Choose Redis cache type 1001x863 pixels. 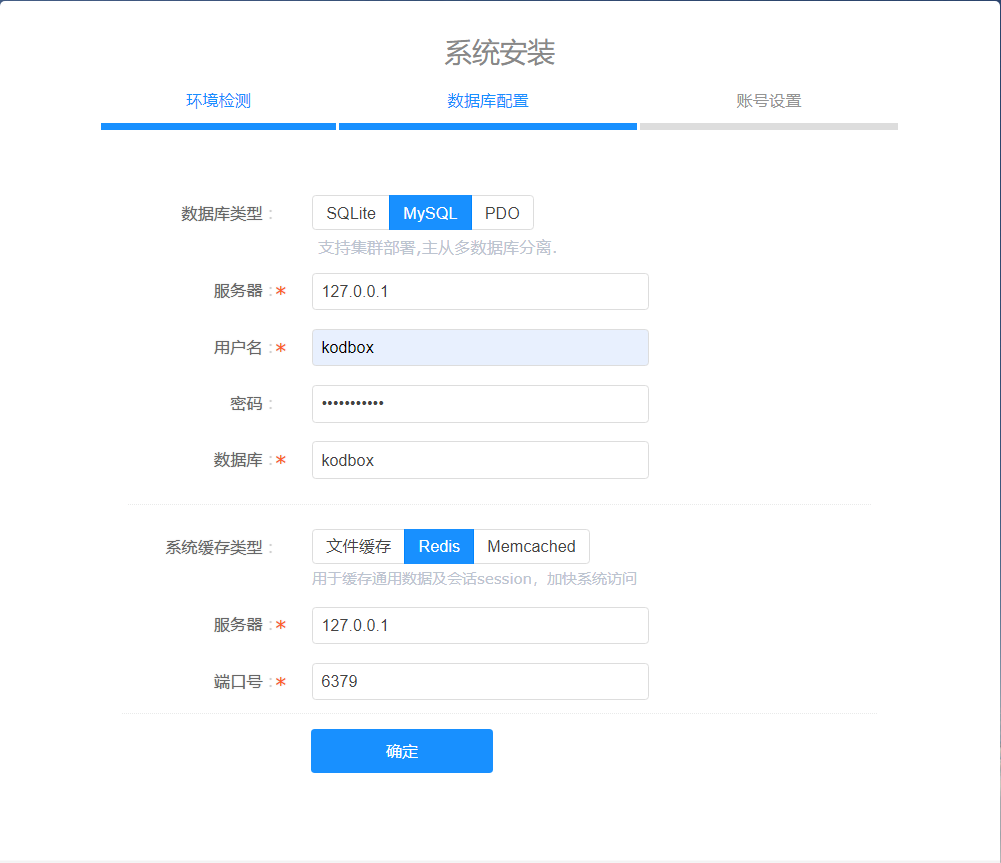(439, 546)
